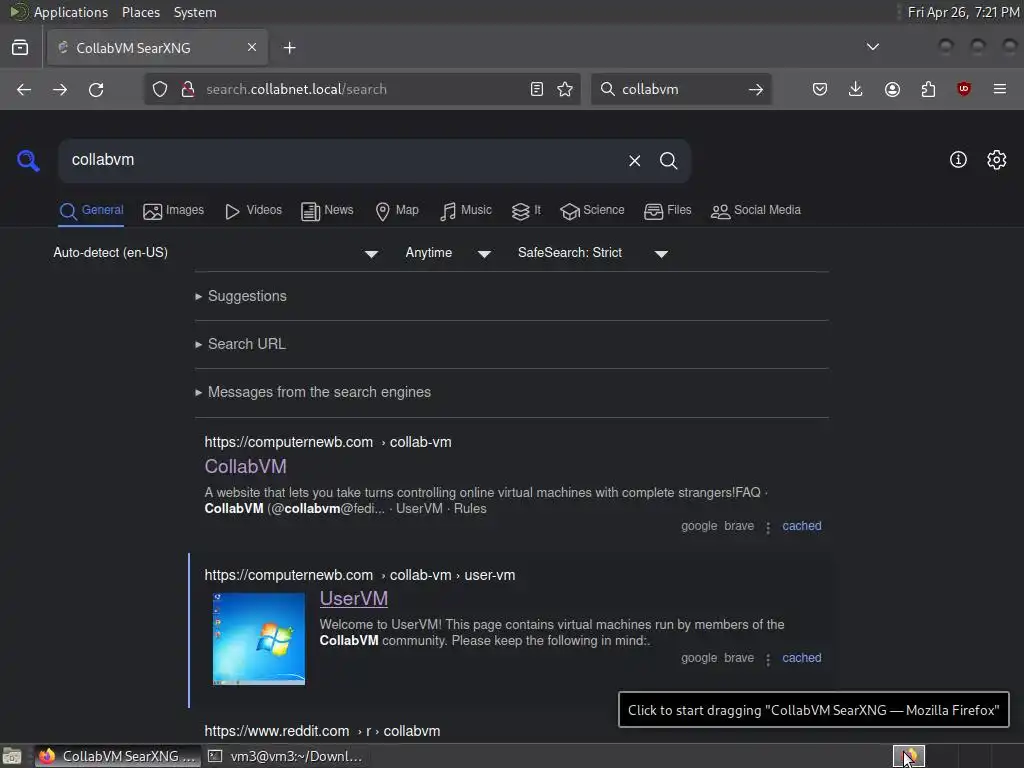The width and height of the screenshot is (1024, 768).
Task: Go back using Firefox back arrow
Action: pyautogui.click(x=24, y=89)
